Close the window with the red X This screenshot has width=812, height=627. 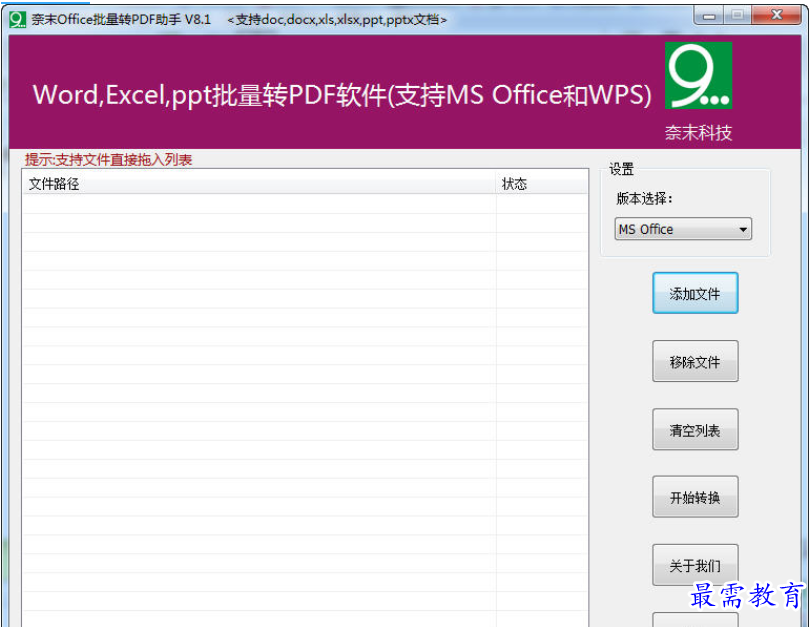[776, 16]
